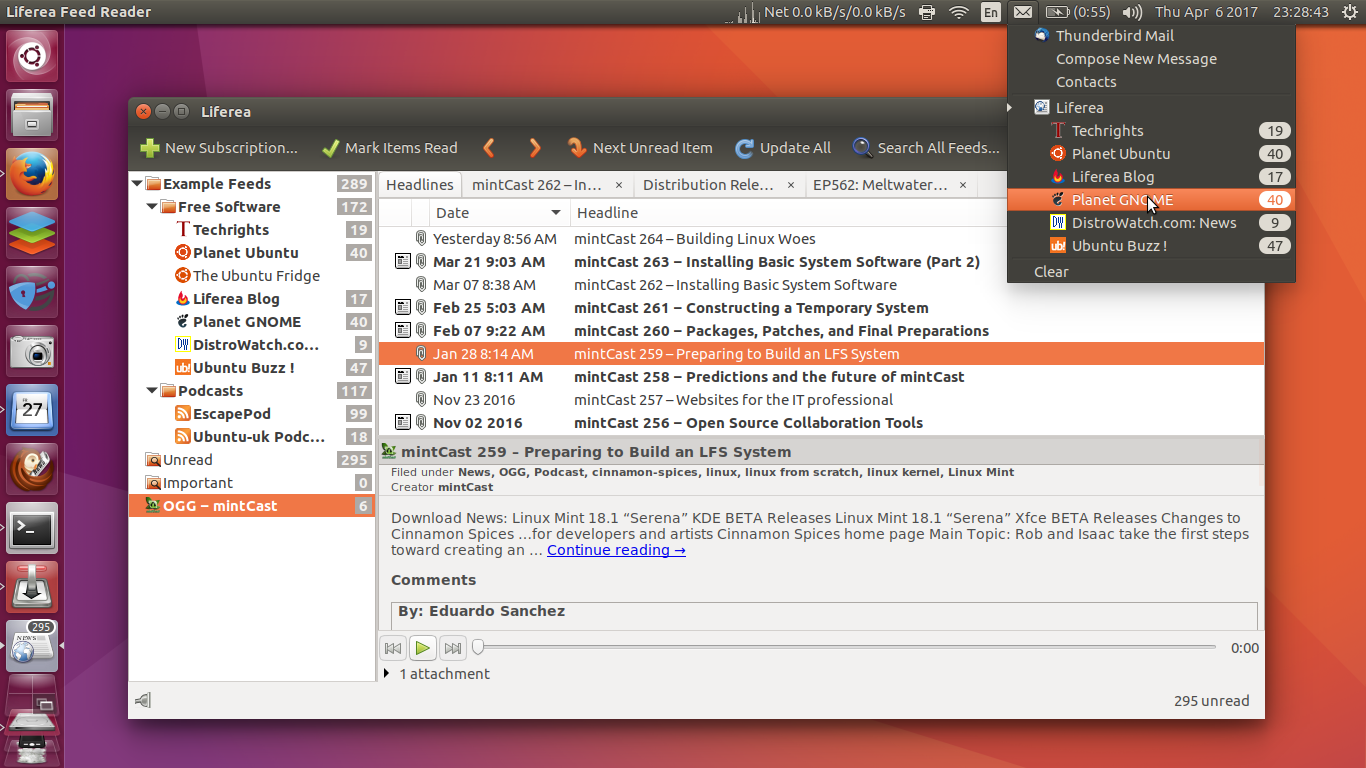The width and height of the screenshot is (1366, 768).
Task: Click Clear in the messaging menu
Action: tap(1051, 272)
